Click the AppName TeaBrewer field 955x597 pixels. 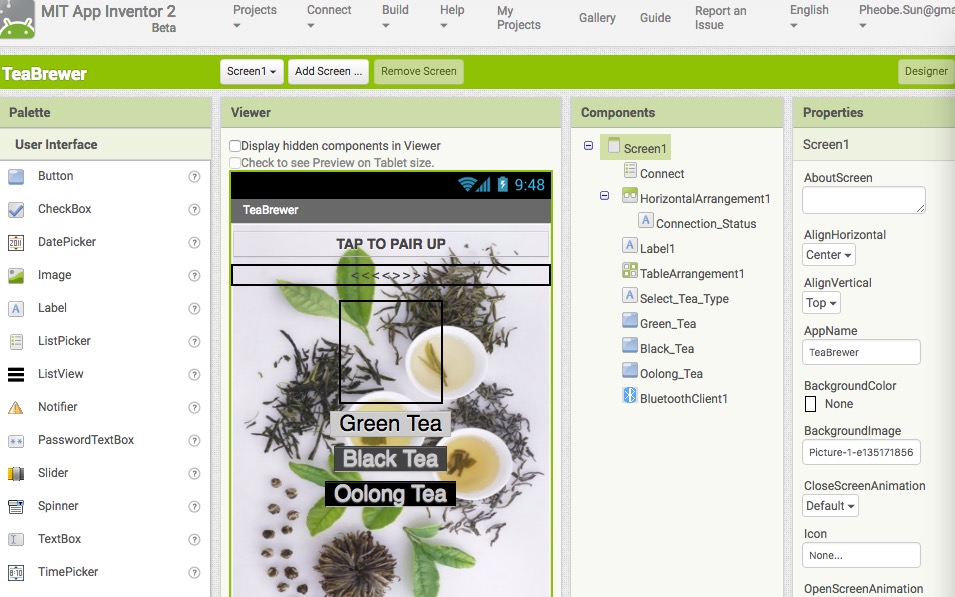(x=861, y=352)
